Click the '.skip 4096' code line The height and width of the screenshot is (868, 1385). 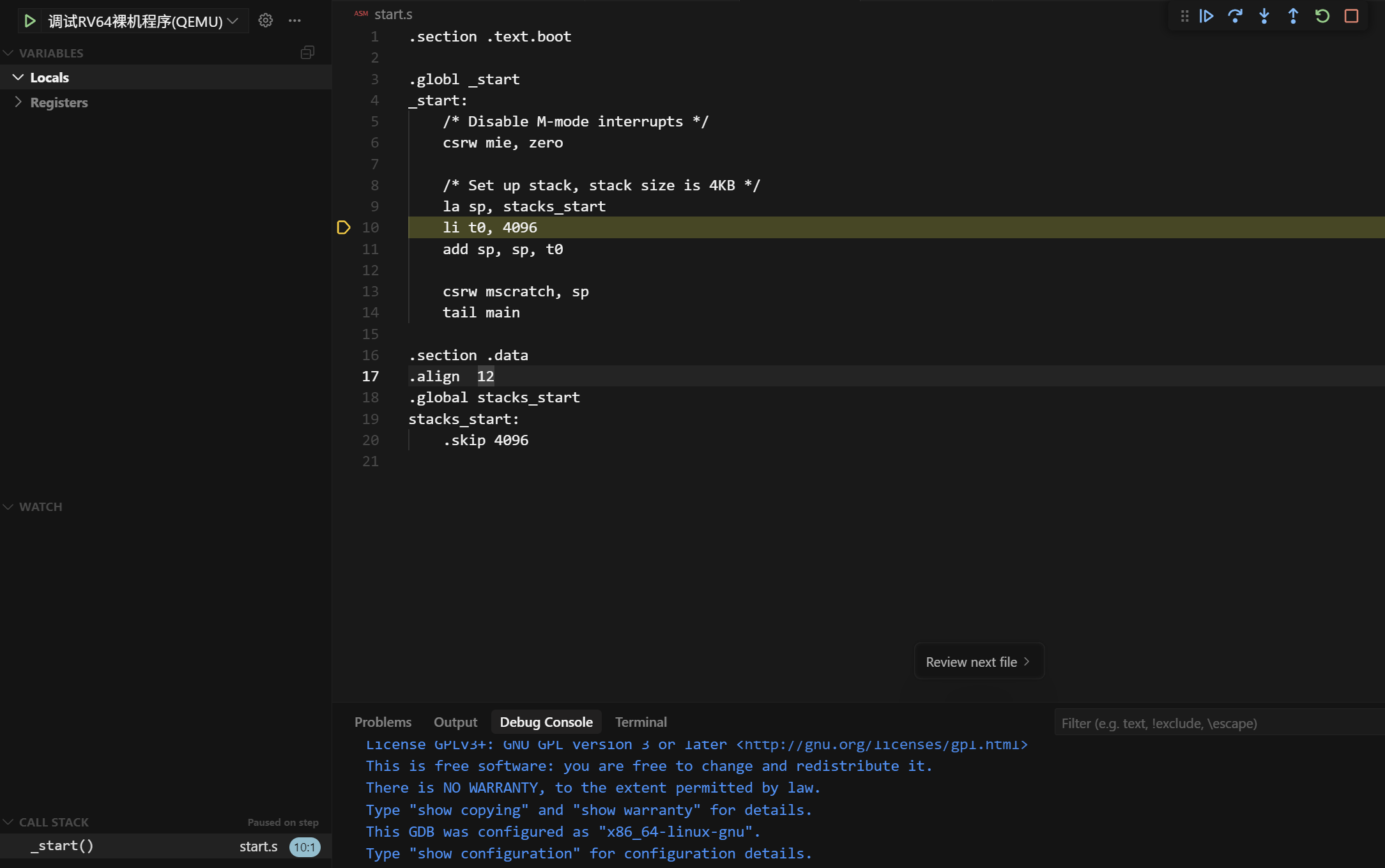(x=486, y=440)
